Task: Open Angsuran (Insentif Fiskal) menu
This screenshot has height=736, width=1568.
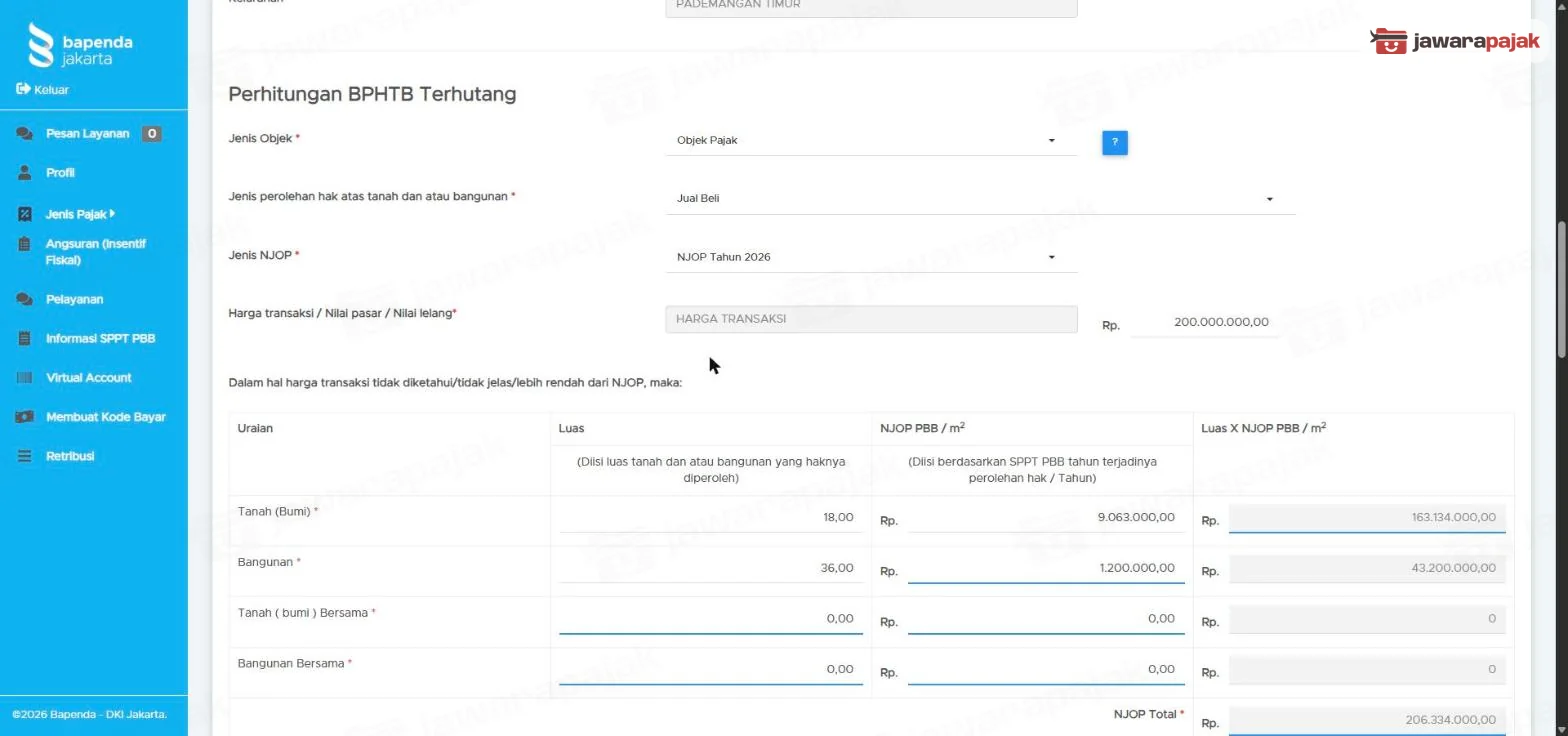Action: click(x=96, y=252)
